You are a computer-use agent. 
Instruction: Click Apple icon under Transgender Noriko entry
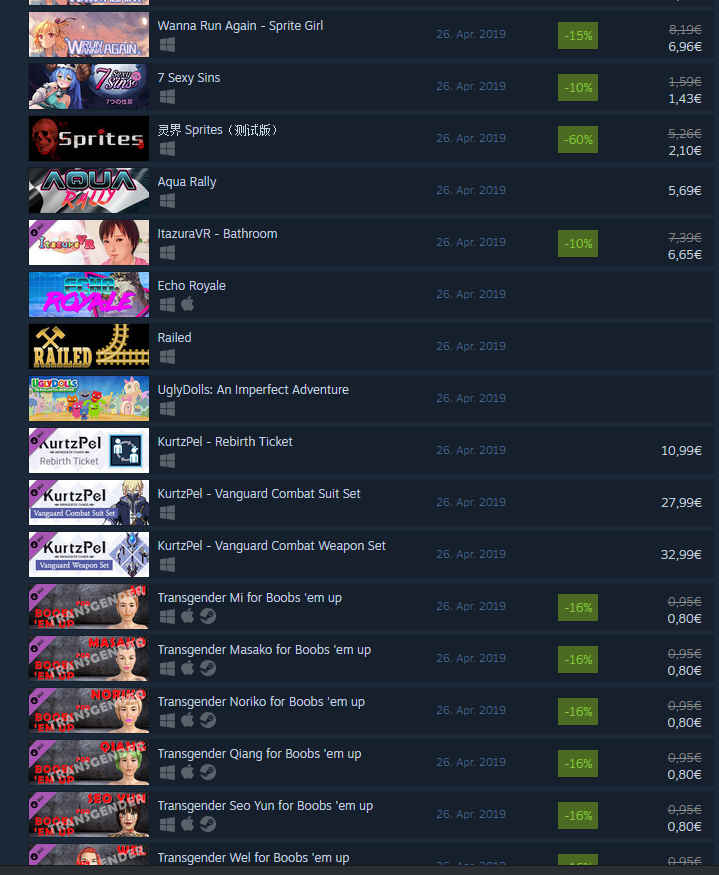click(188, 720)
